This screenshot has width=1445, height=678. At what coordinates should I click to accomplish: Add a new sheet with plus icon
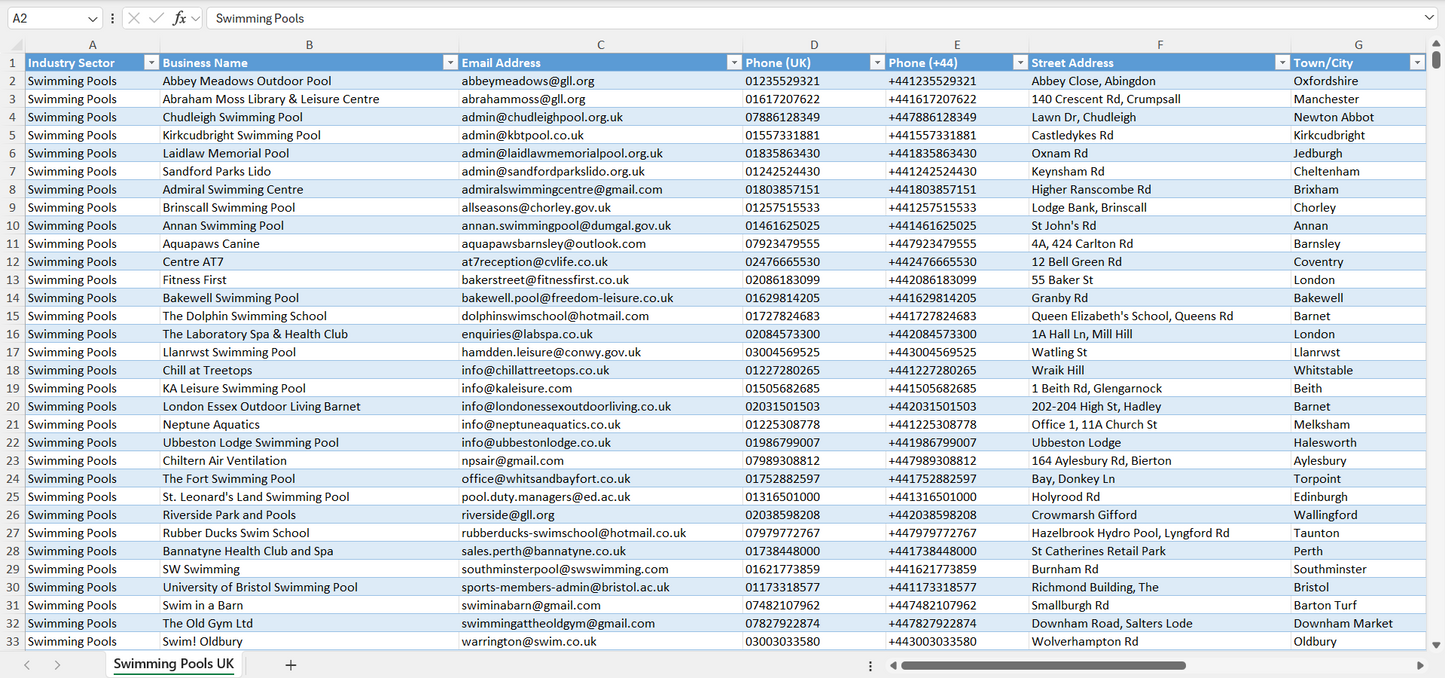[291, 665]
